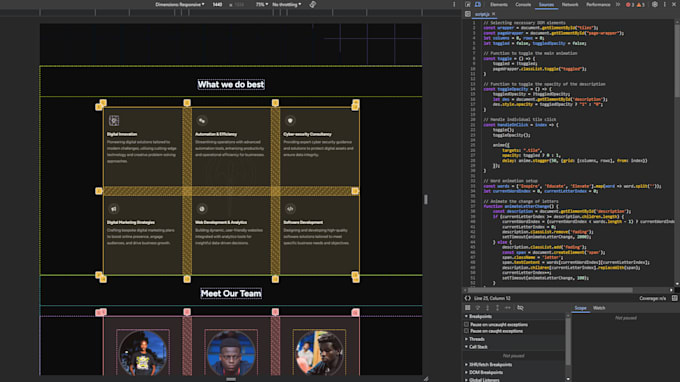This screenshot has width=680, height=382.
Task: Switch to the Network tab
Action: coord(570,4)
